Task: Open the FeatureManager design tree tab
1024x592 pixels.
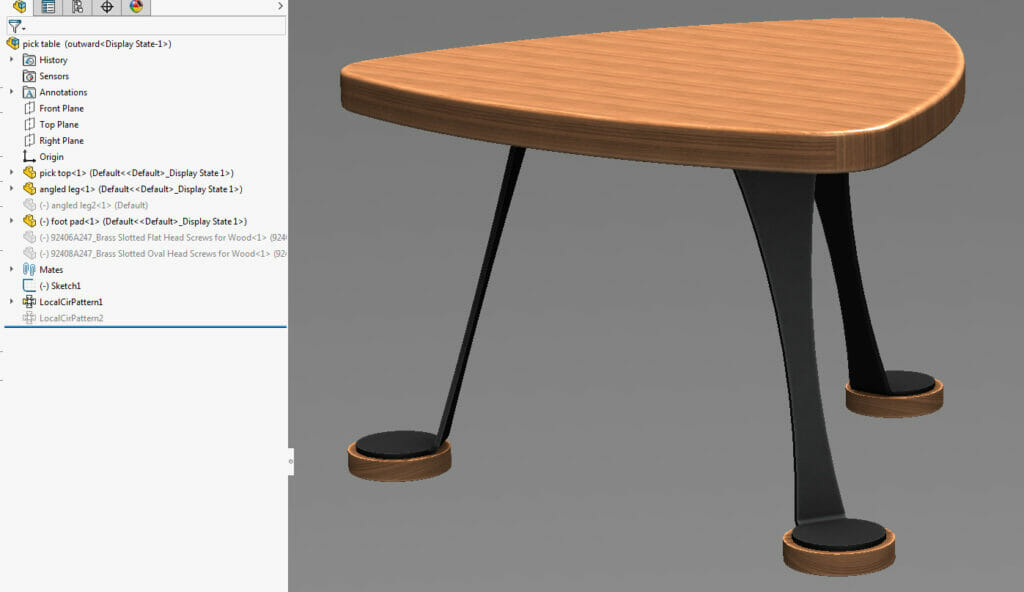Action: (19, 7)
